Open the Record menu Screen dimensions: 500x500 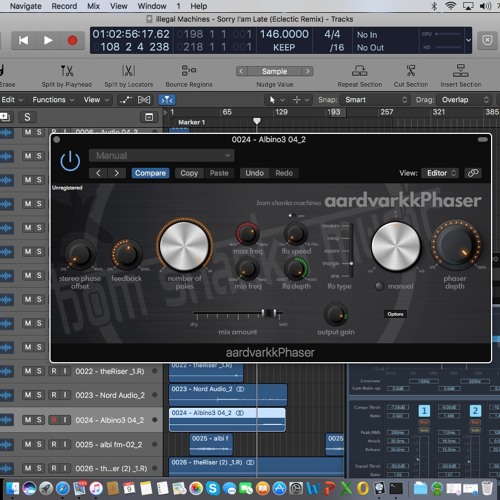(x=64, y=6)
